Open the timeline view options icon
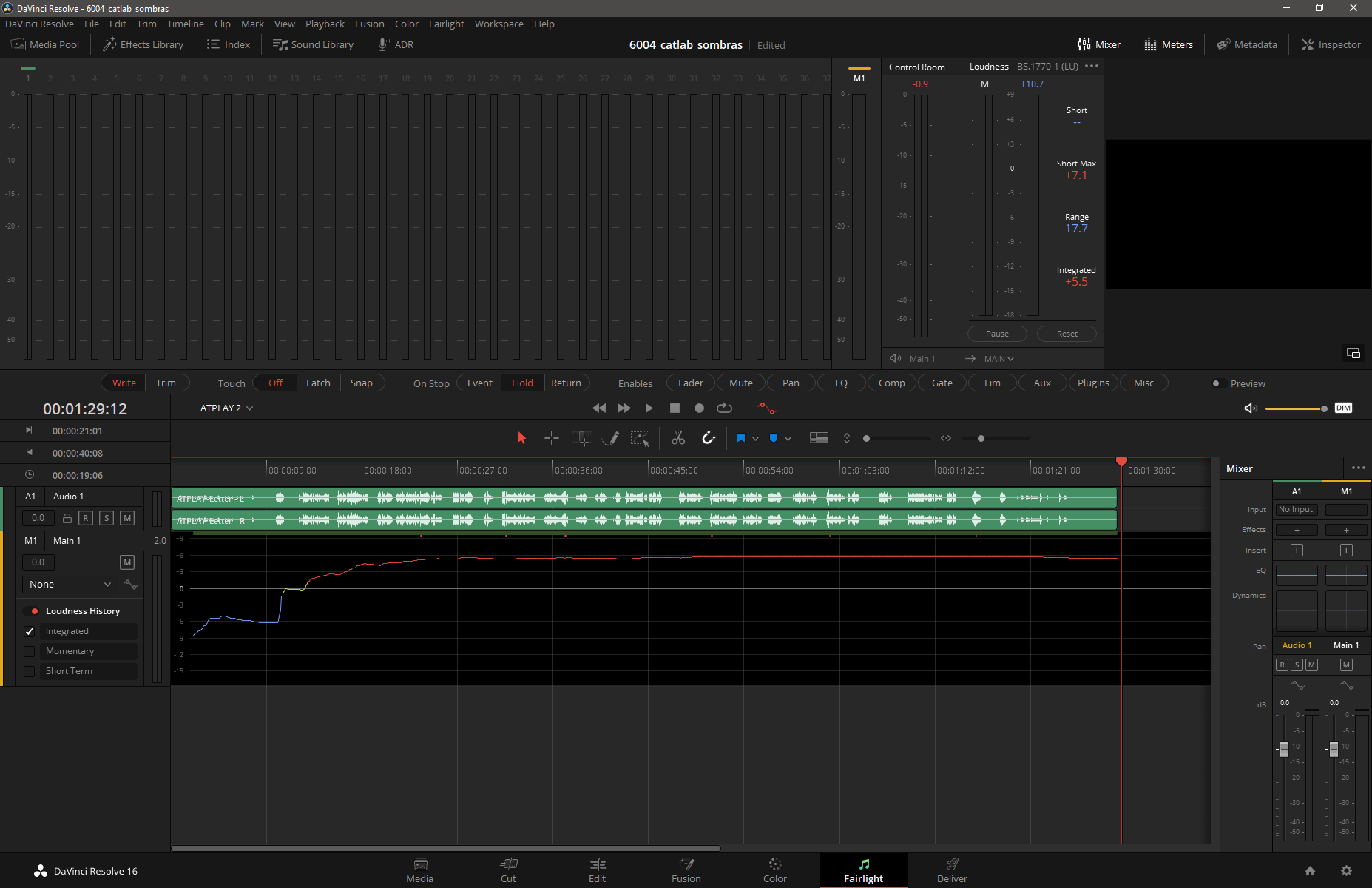Image resolution: width=1372 pixels, height=888 pixels. [x=819, y=438]
